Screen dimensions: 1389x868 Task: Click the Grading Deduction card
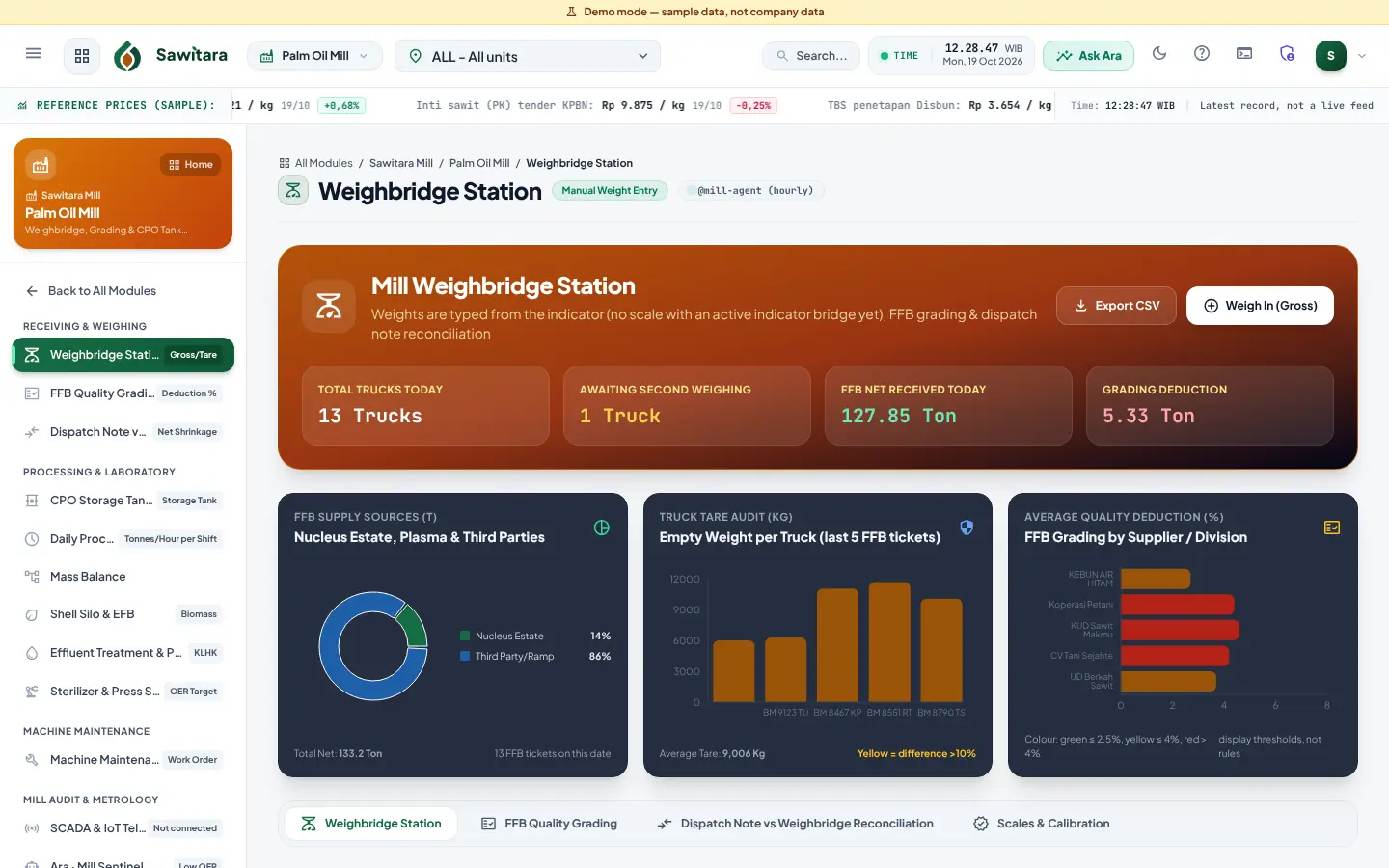(1210, 405)
